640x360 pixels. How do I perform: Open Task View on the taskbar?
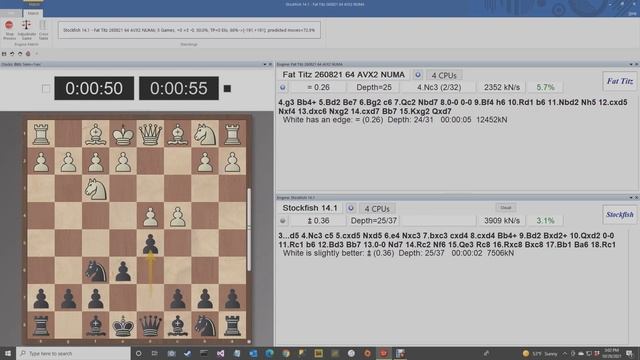(154, 353)
